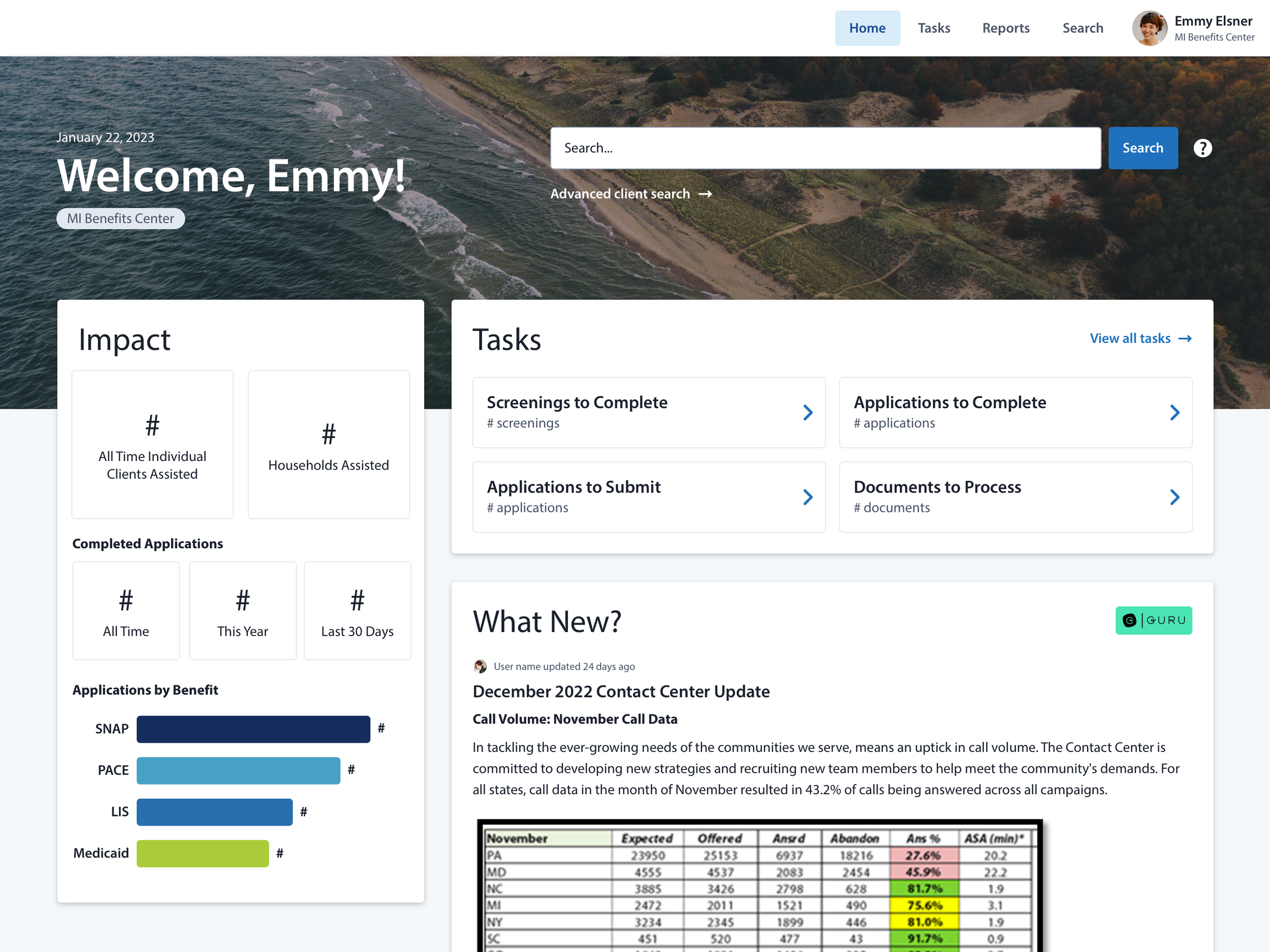Select the Home nav tab

867,28
